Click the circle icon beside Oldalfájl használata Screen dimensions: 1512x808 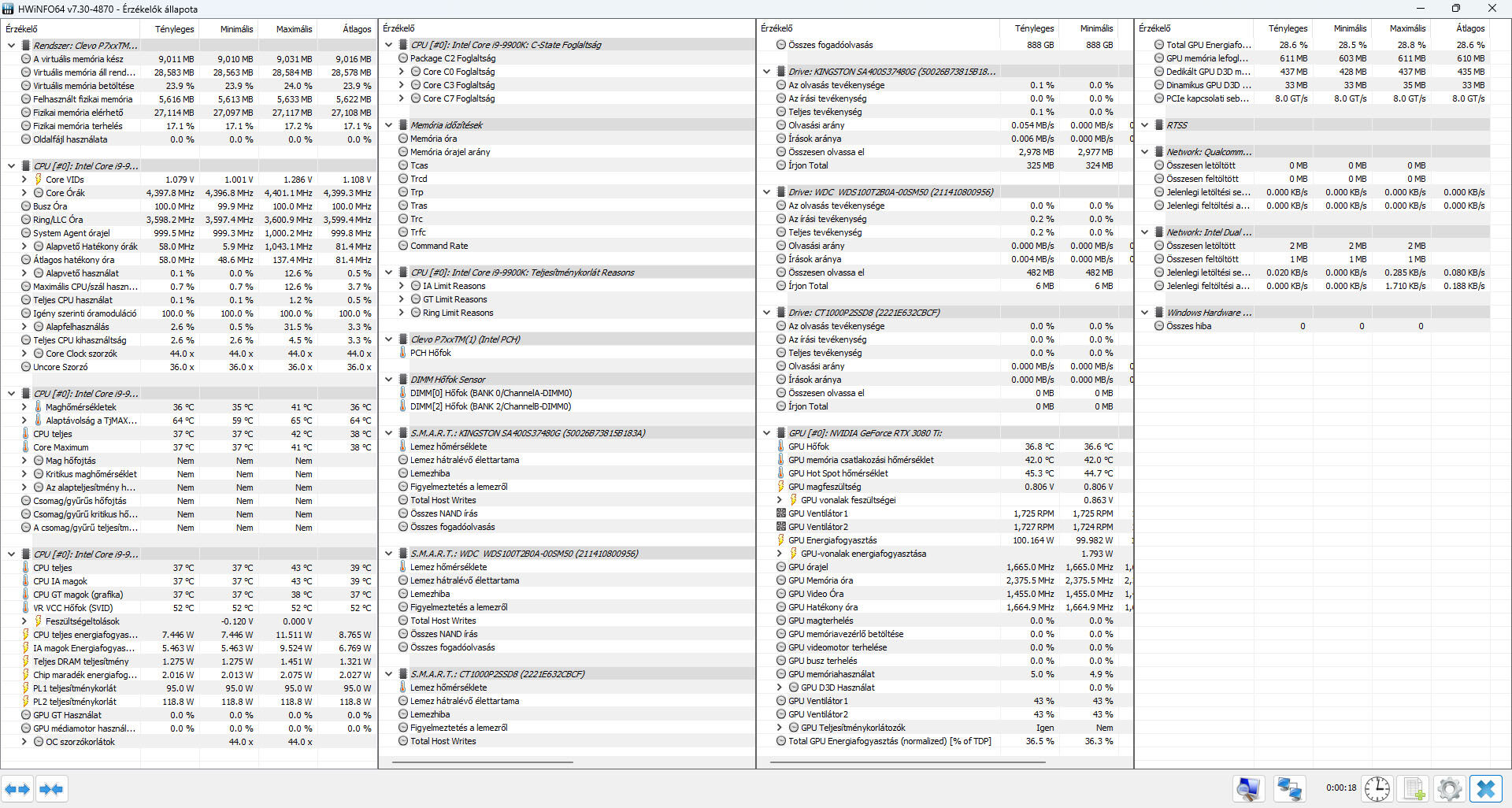25,139
